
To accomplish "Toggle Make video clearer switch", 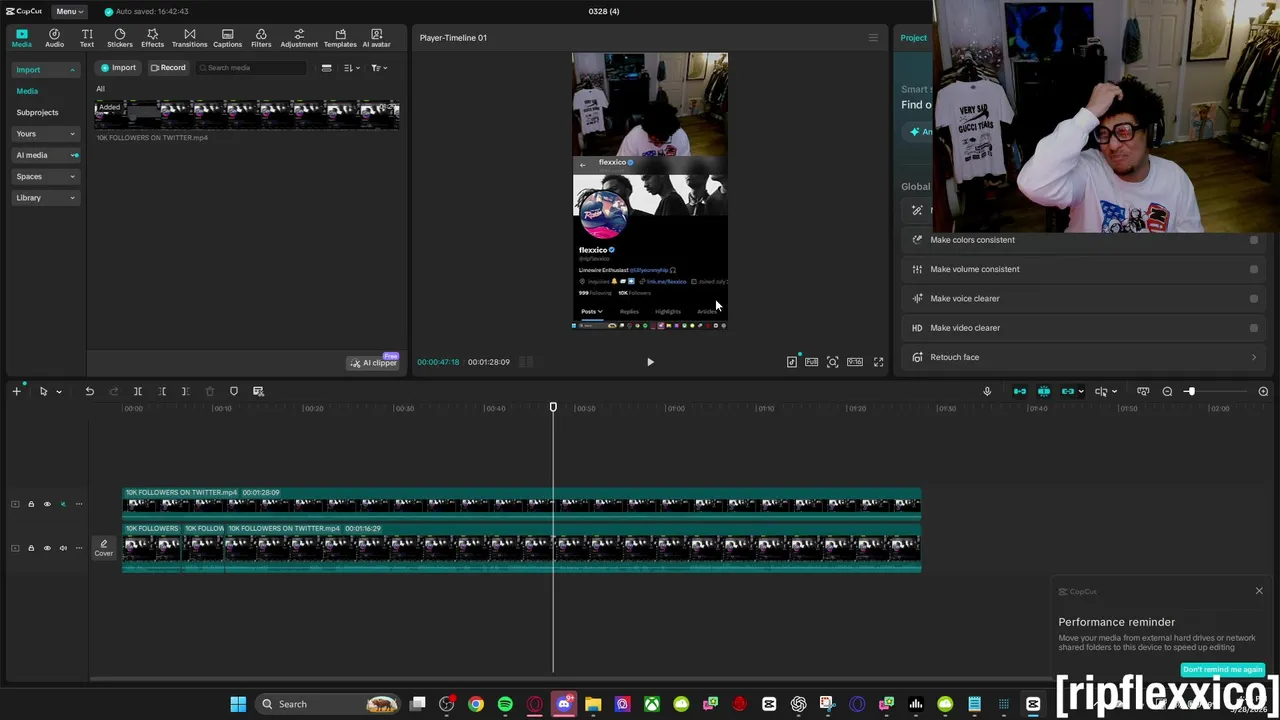I will pyautogui.click(x=1253, y=328).
